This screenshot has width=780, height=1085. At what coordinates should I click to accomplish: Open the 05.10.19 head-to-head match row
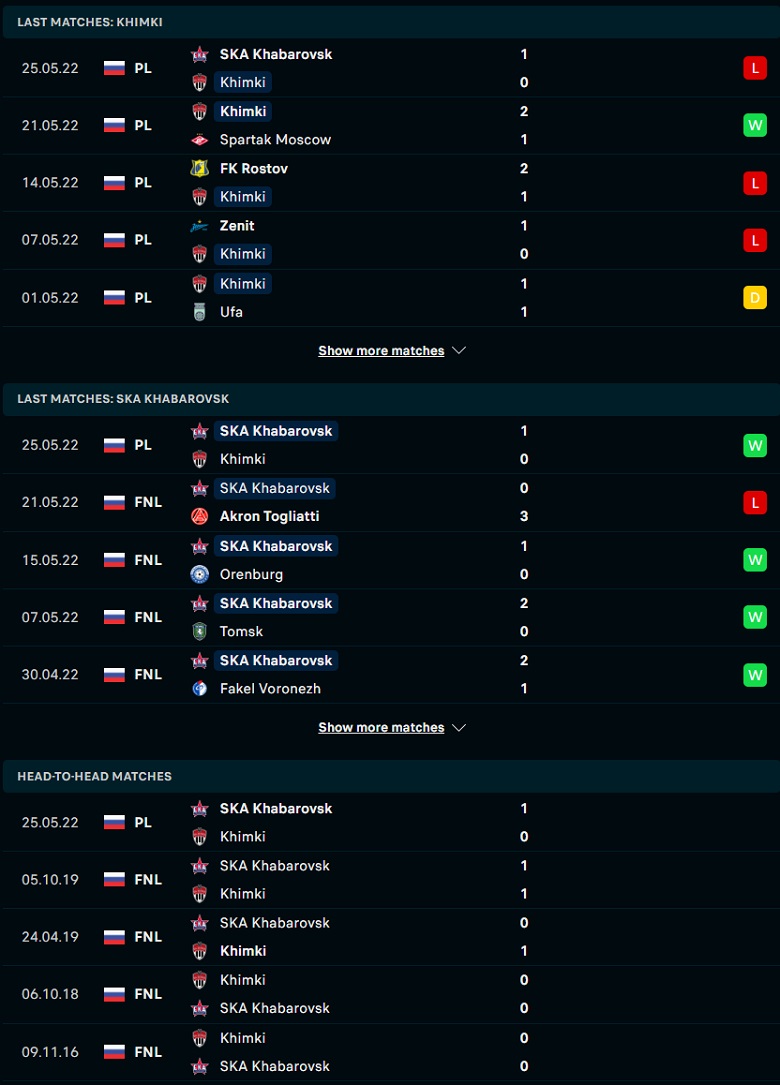pos(390,879)
